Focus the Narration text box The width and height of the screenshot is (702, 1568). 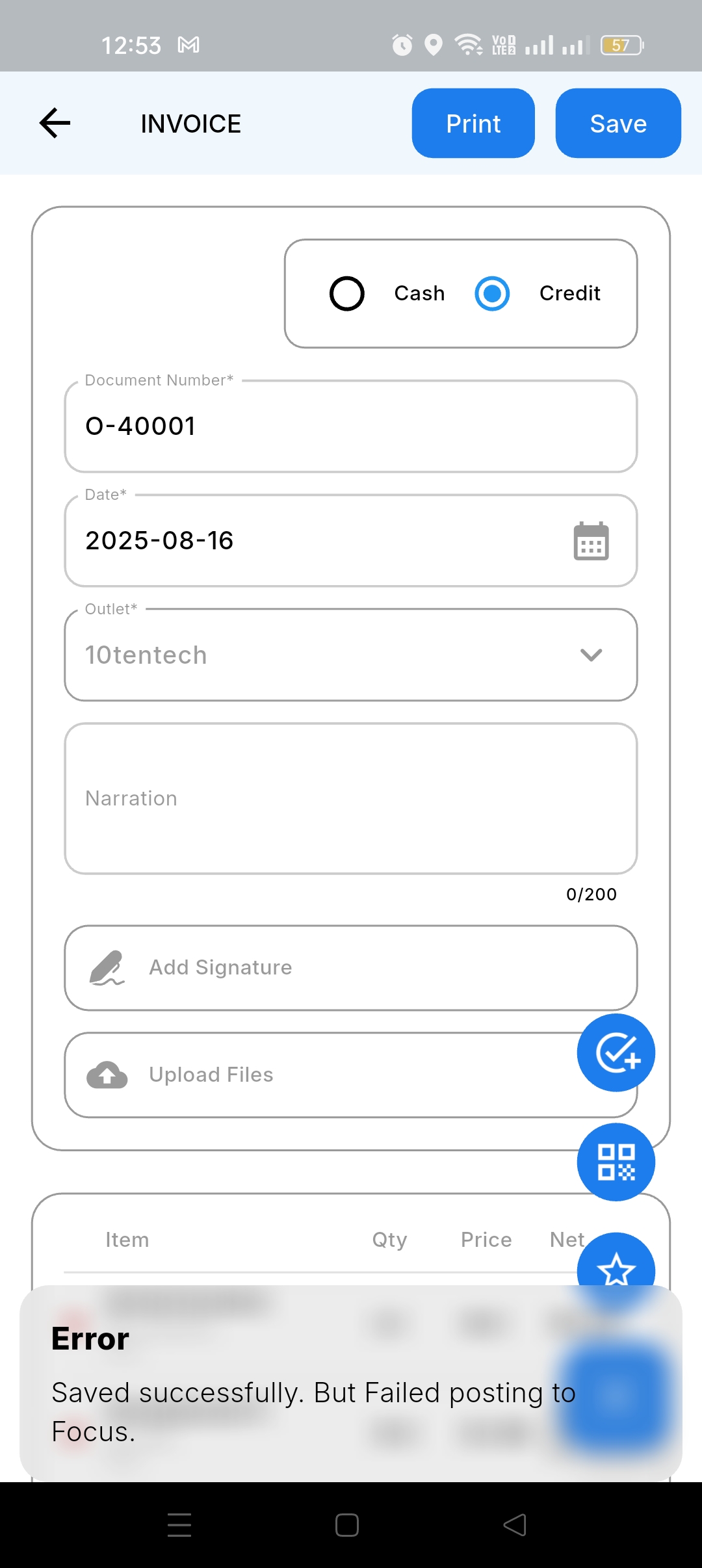click(351, 798)
